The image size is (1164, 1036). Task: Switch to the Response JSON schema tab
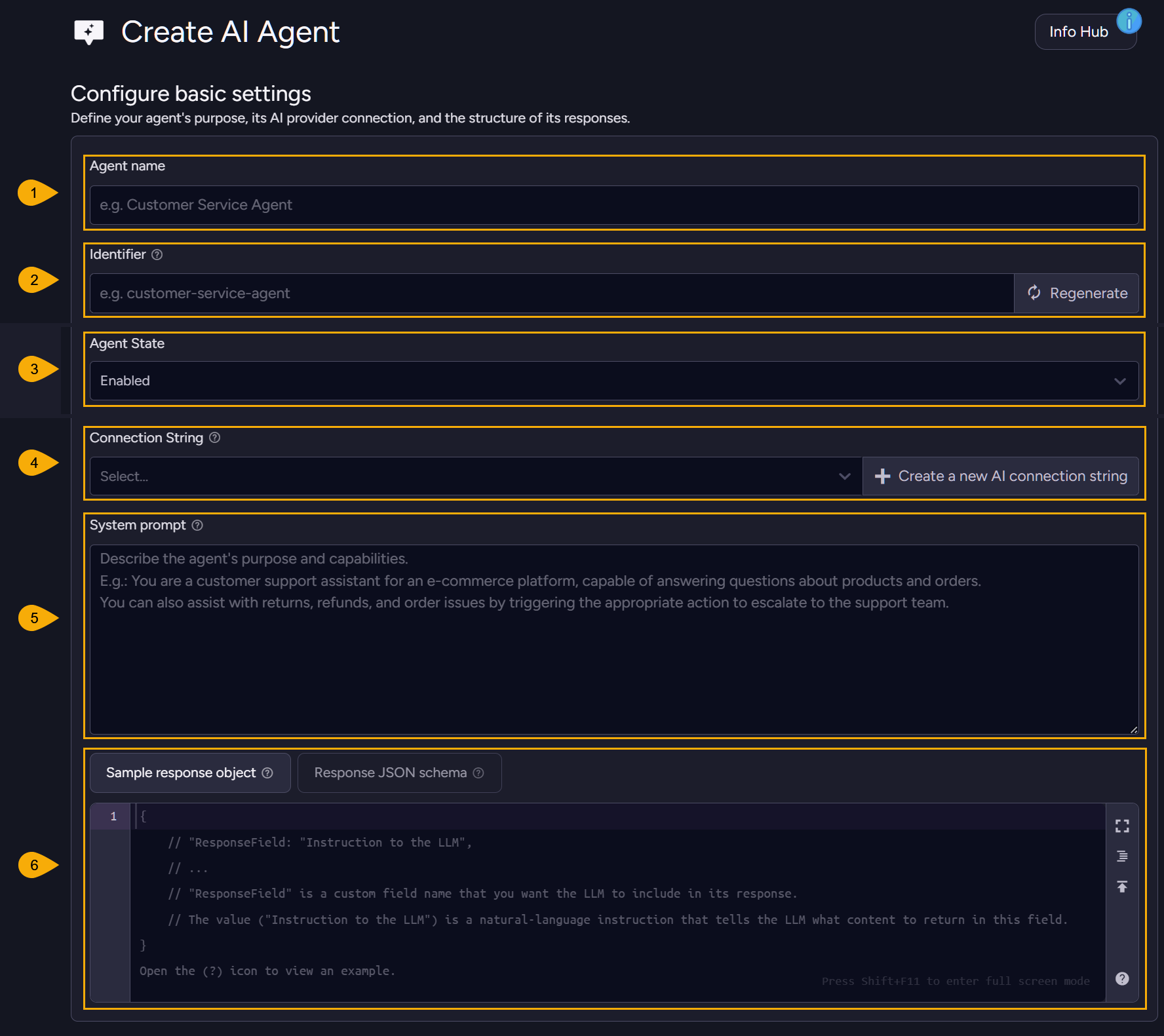click(x=399, y=773)
